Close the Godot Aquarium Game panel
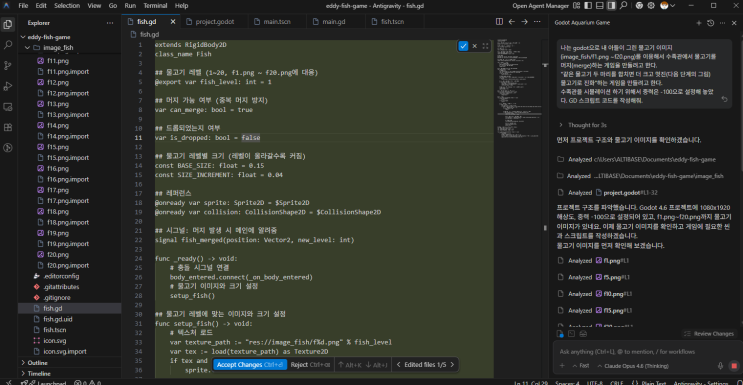 point(734,23)
